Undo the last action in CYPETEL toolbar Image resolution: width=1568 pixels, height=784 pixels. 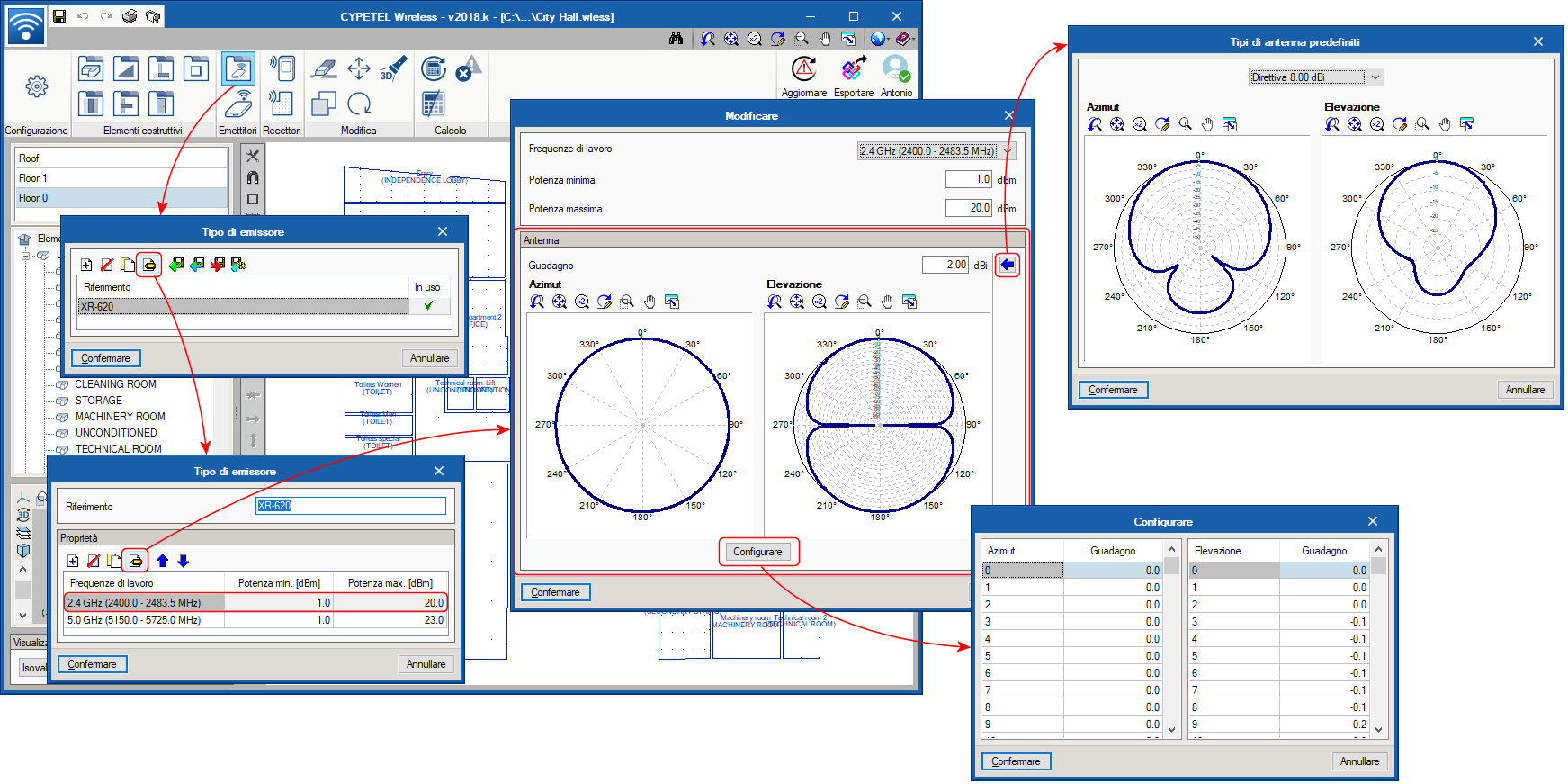point(83,16)
